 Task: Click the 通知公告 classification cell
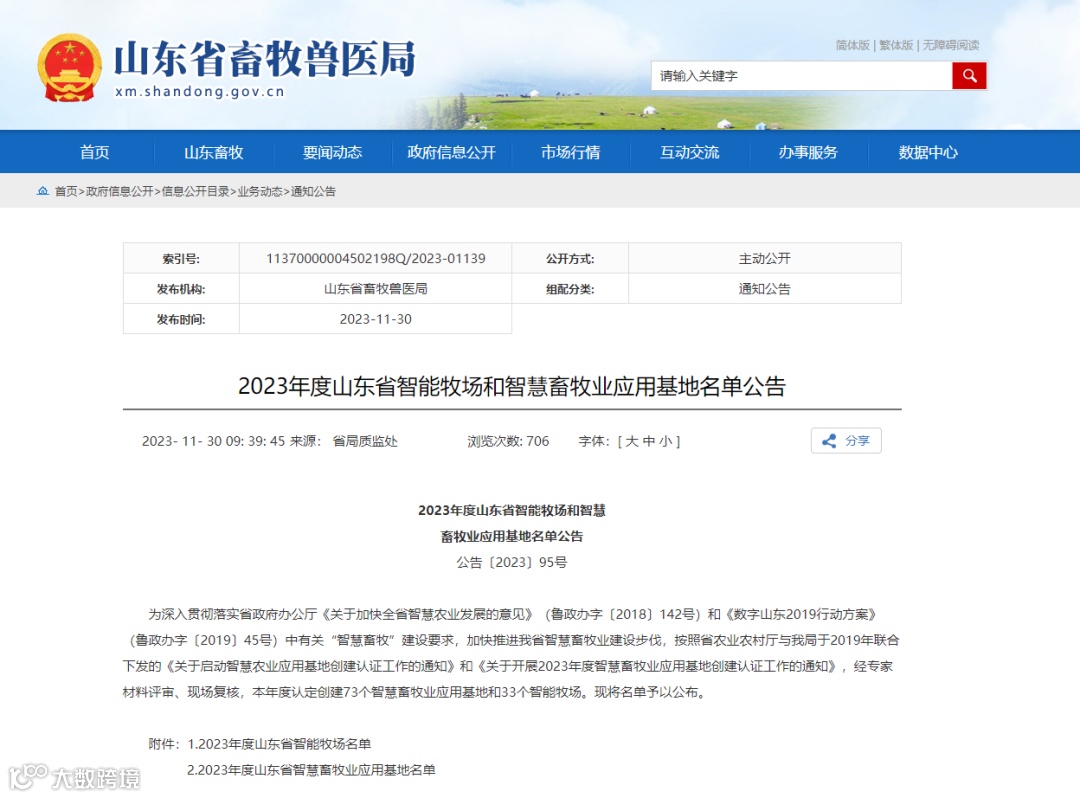(x=765, y=288)
